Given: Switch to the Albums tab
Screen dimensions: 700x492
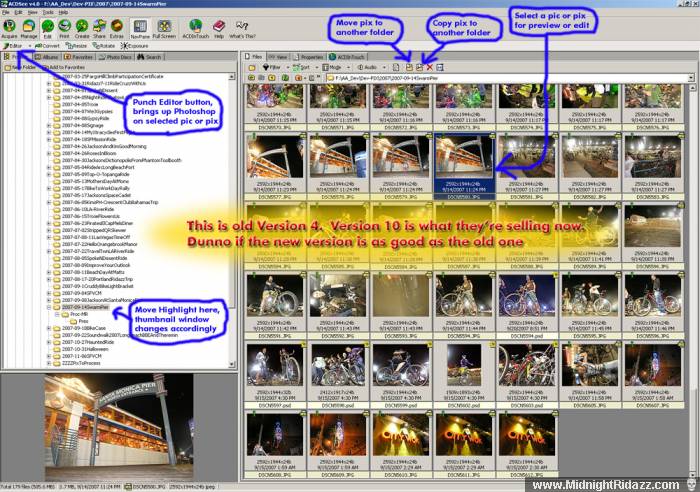Looking at the screenshot, I should tap(47, 57).
